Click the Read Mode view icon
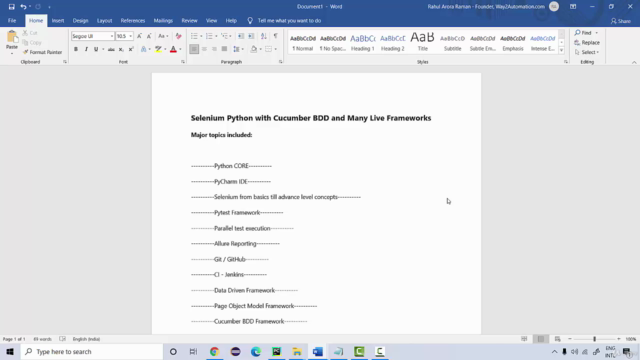 (524, 339)
